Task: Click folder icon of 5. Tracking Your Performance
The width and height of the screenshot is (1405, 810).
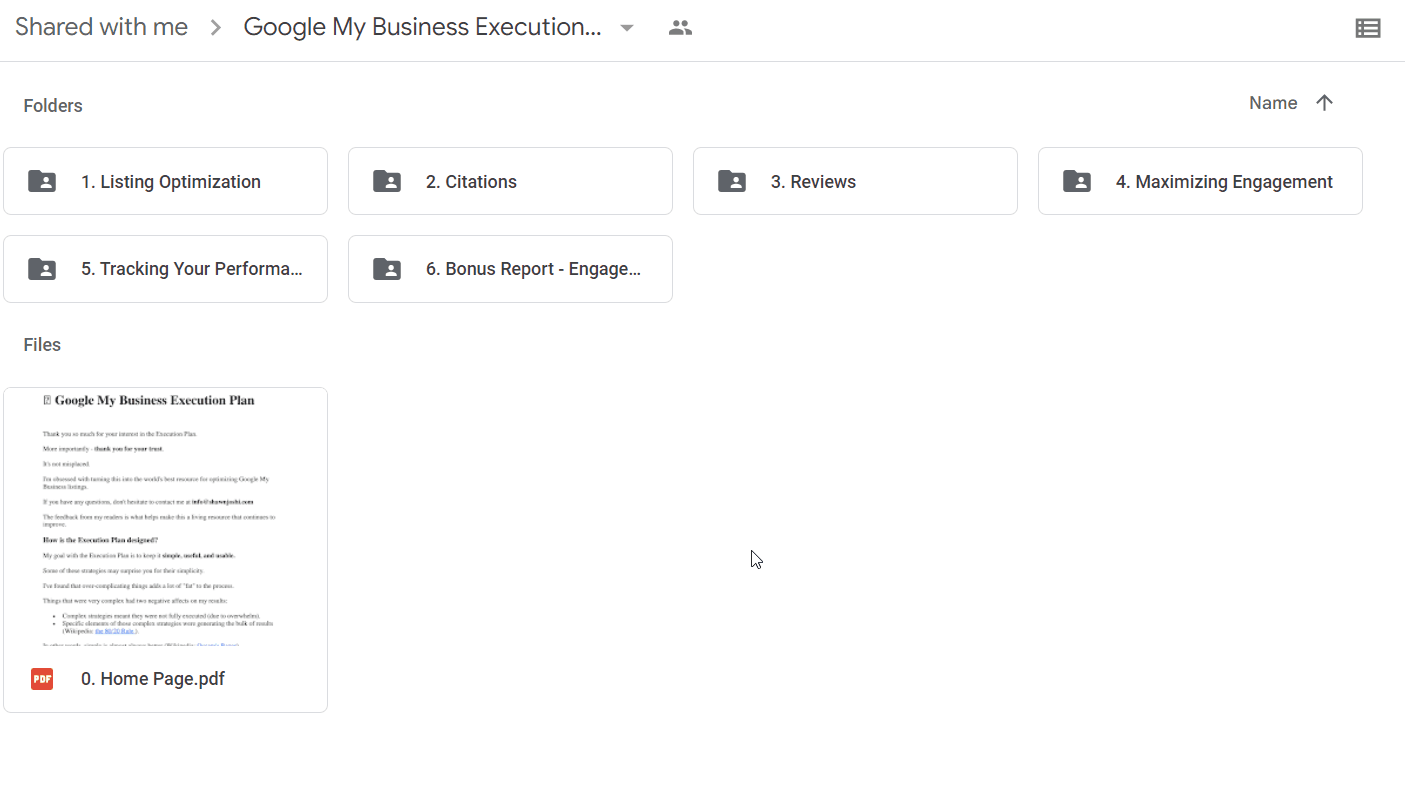Action: pos(42,268)
